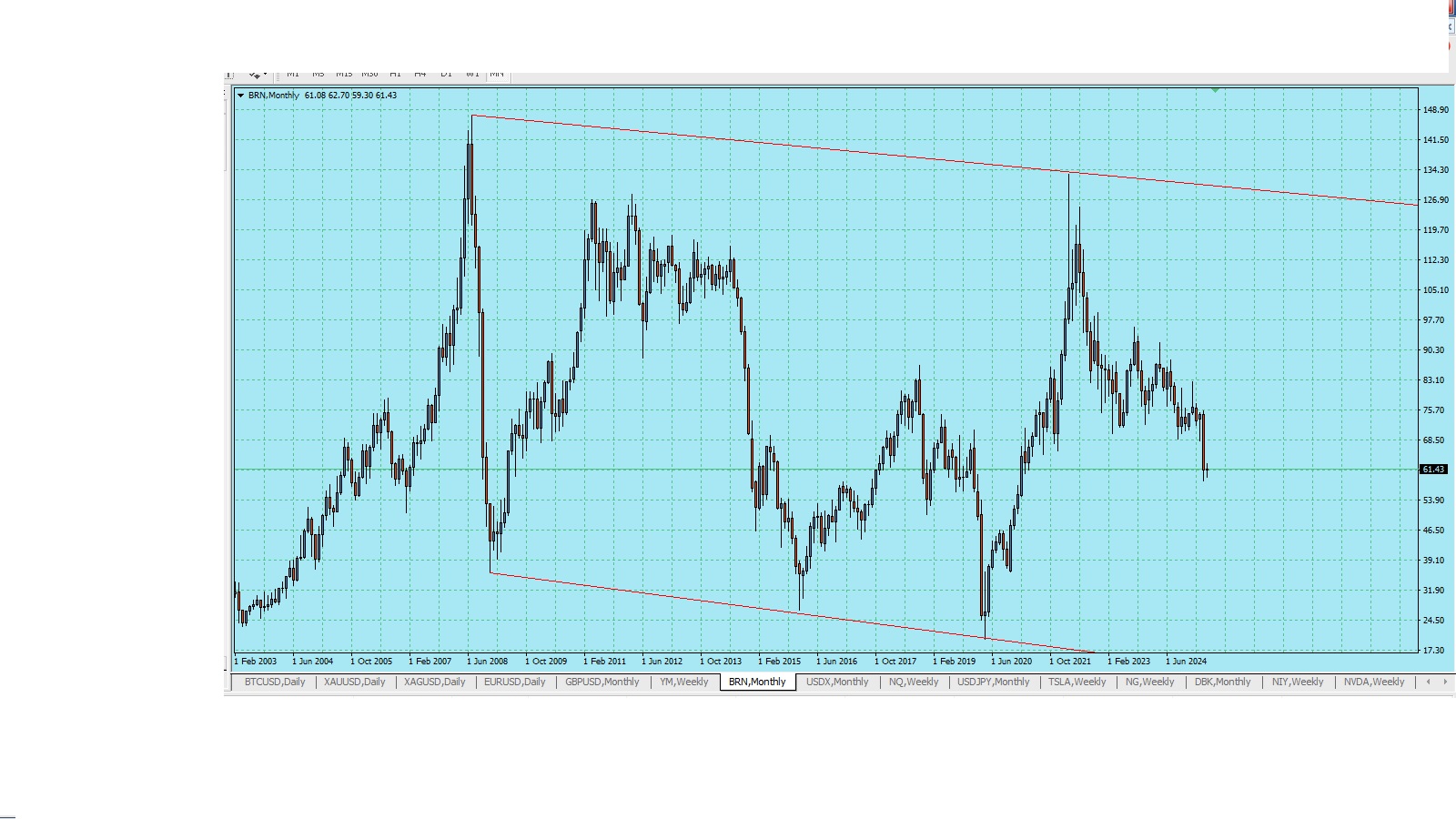Open the BRN,Monthly chart title dropdown triangle
This screenshot has width=1456, height=819.
click(240, 96)
